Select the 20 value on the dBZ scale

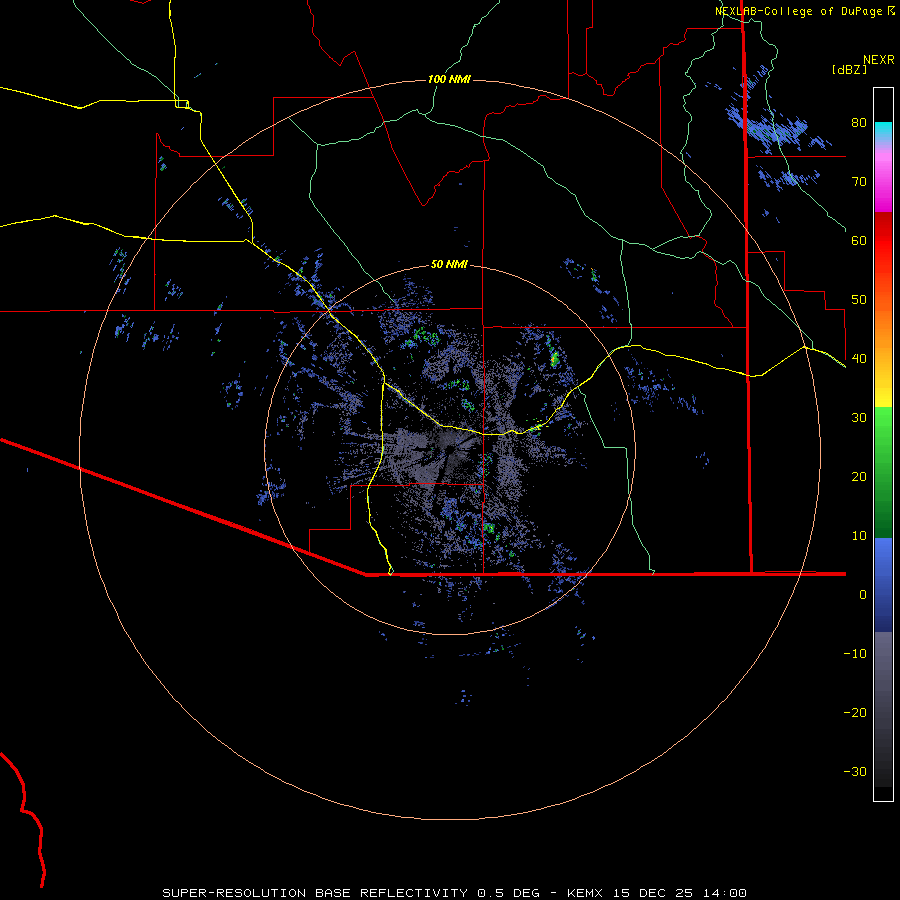pyautogui.click(x=859, y=476)
